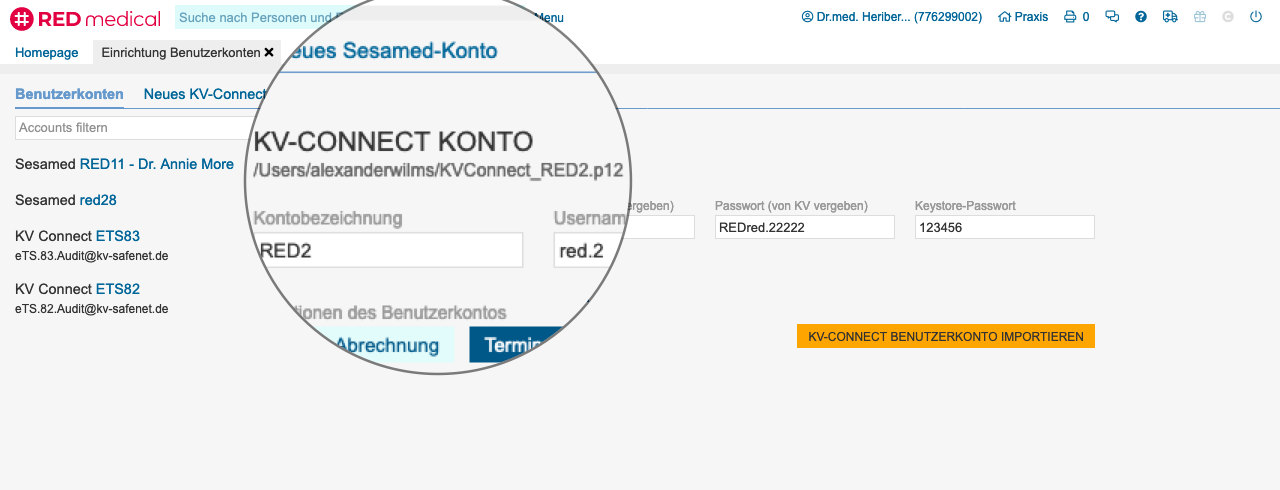Select the Benutzerkonten sub-tab
Viewport: 1280px width, 490px height.
(x=69, y=94)
